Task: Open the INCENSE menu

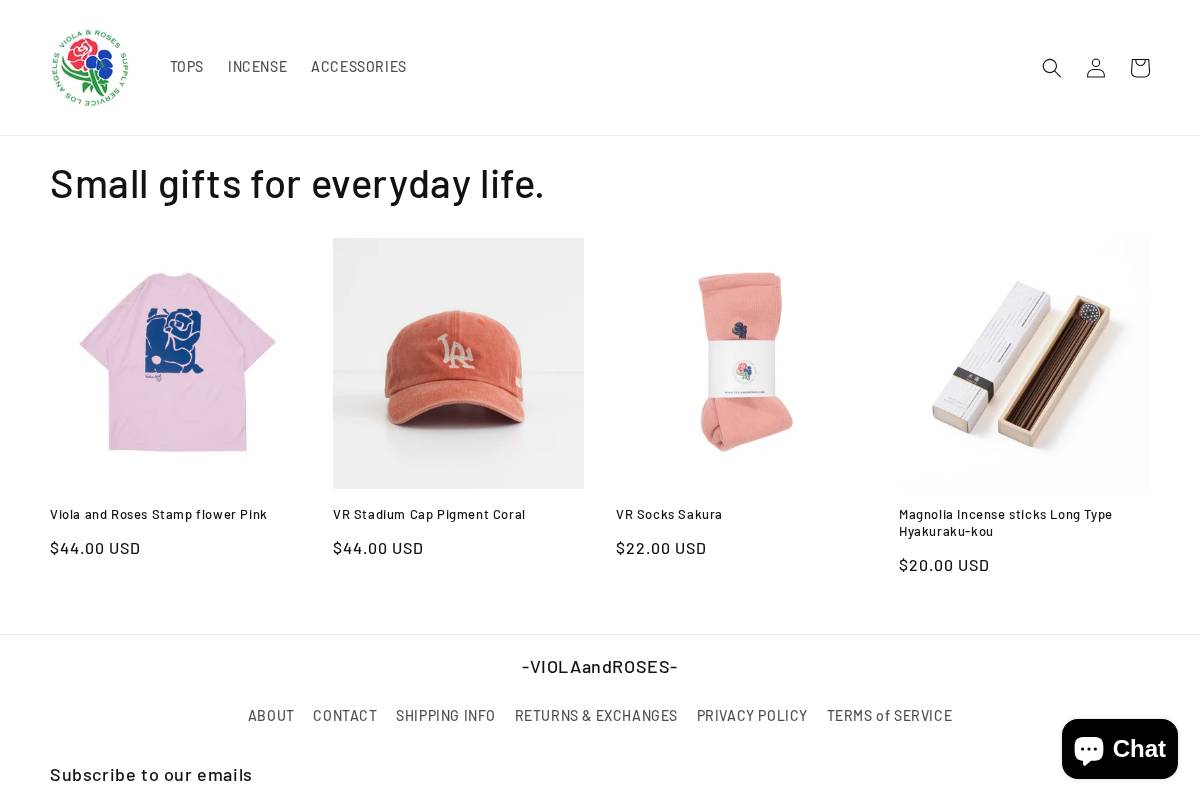Action: tap(257, 67)
